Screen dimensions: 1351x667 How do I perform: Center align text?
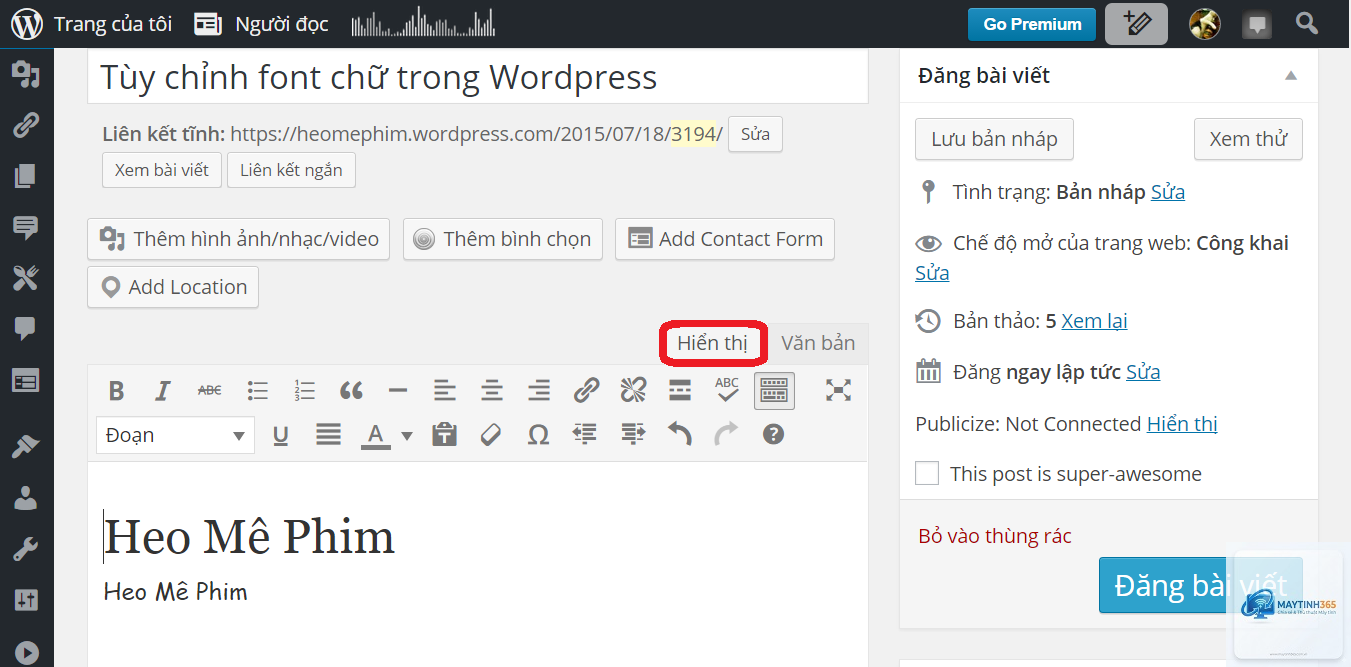click(492, 391)
